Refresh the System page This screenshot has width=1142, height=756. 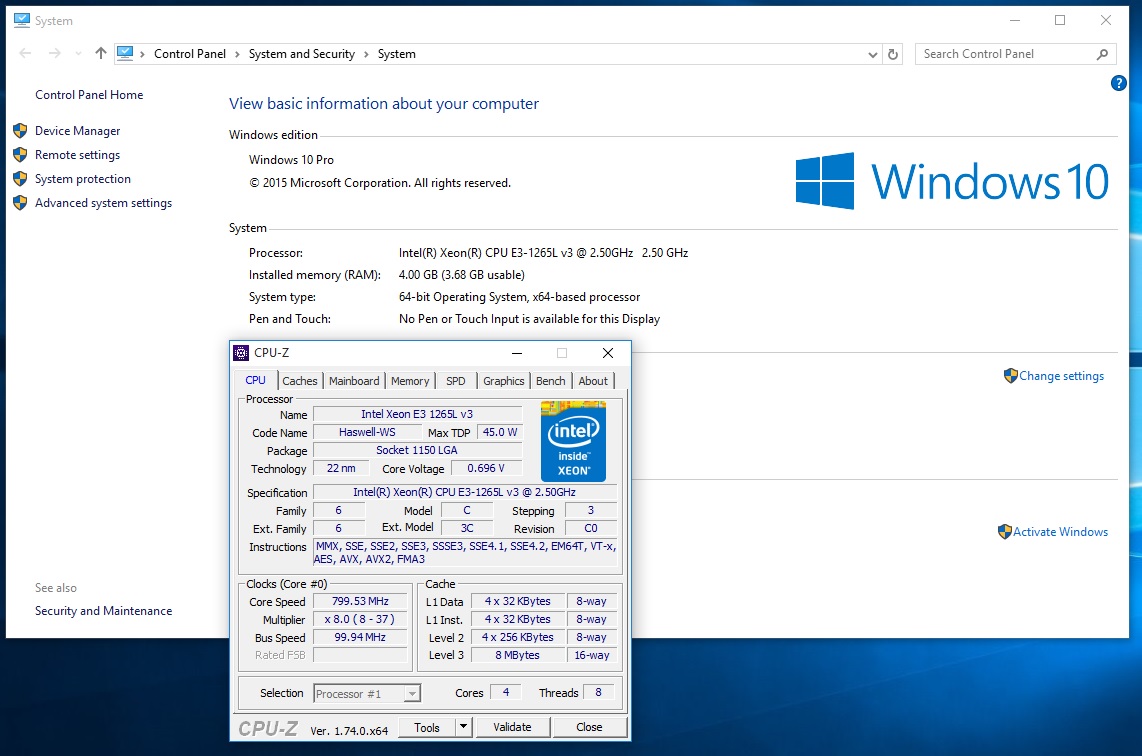click(893, 54)
